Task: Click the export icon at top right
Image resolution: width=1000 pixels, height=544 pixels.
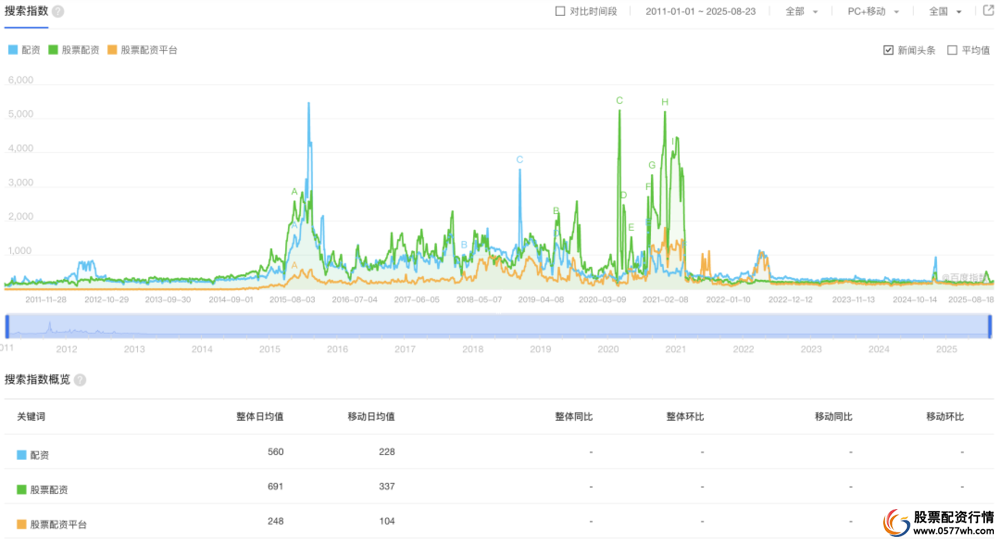Action: coord(988,11)
